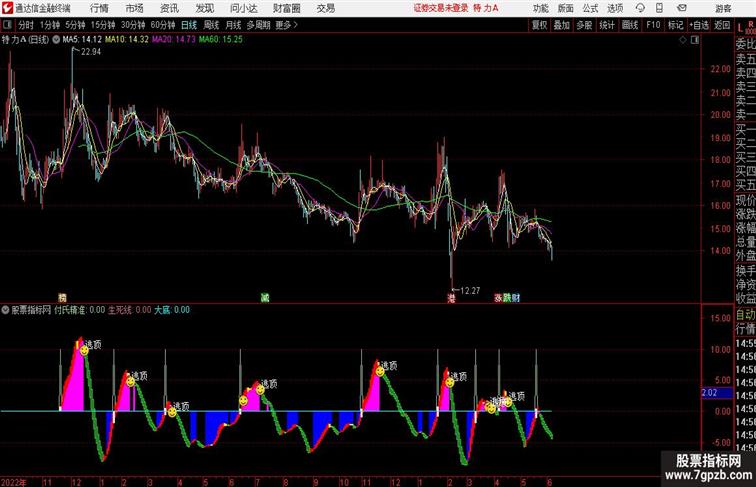Click the 多股 multi-stock button
Image resolution: width=756 pixels, height=487 pixels.
pyautogui.click(x=584, y=25)
